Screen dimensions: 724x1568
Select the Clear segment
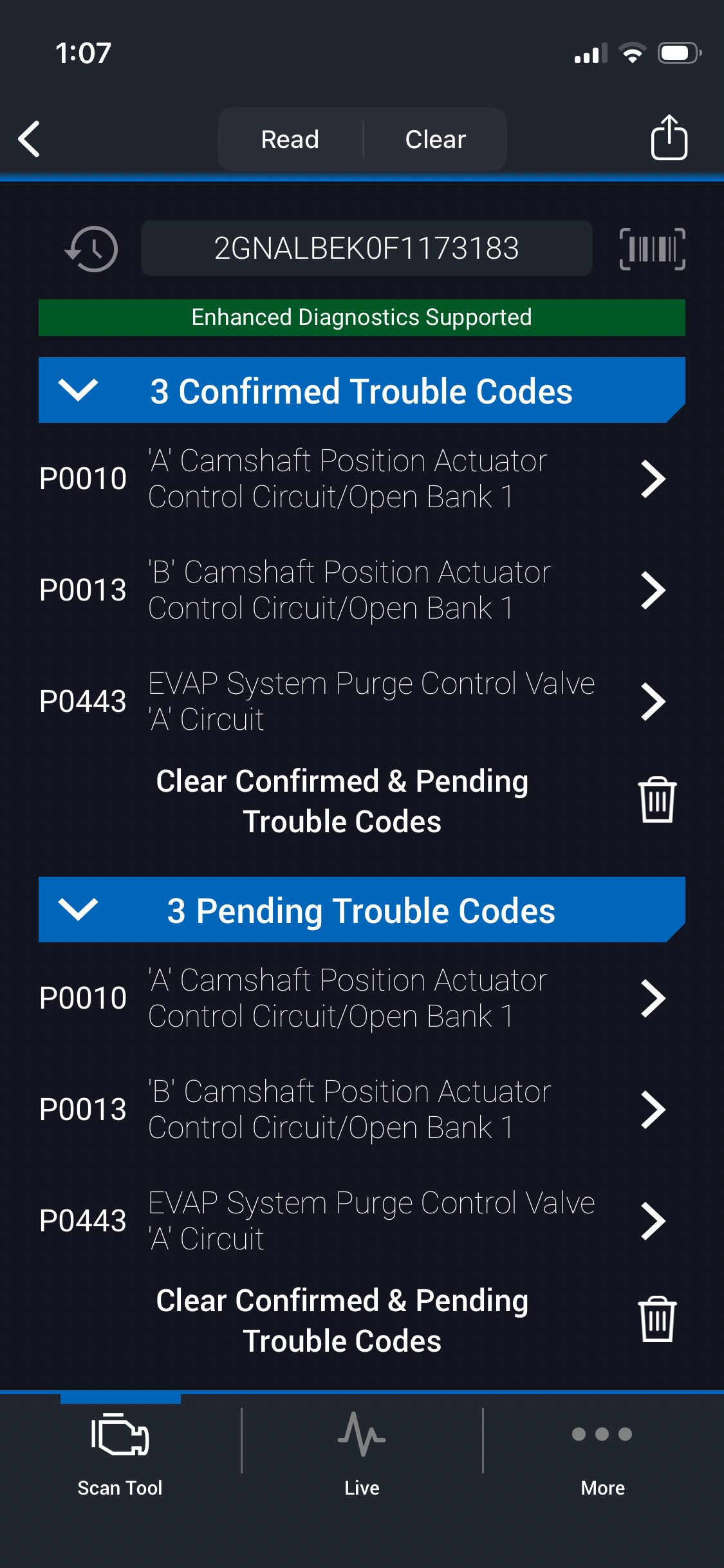(x=436, y=139)
